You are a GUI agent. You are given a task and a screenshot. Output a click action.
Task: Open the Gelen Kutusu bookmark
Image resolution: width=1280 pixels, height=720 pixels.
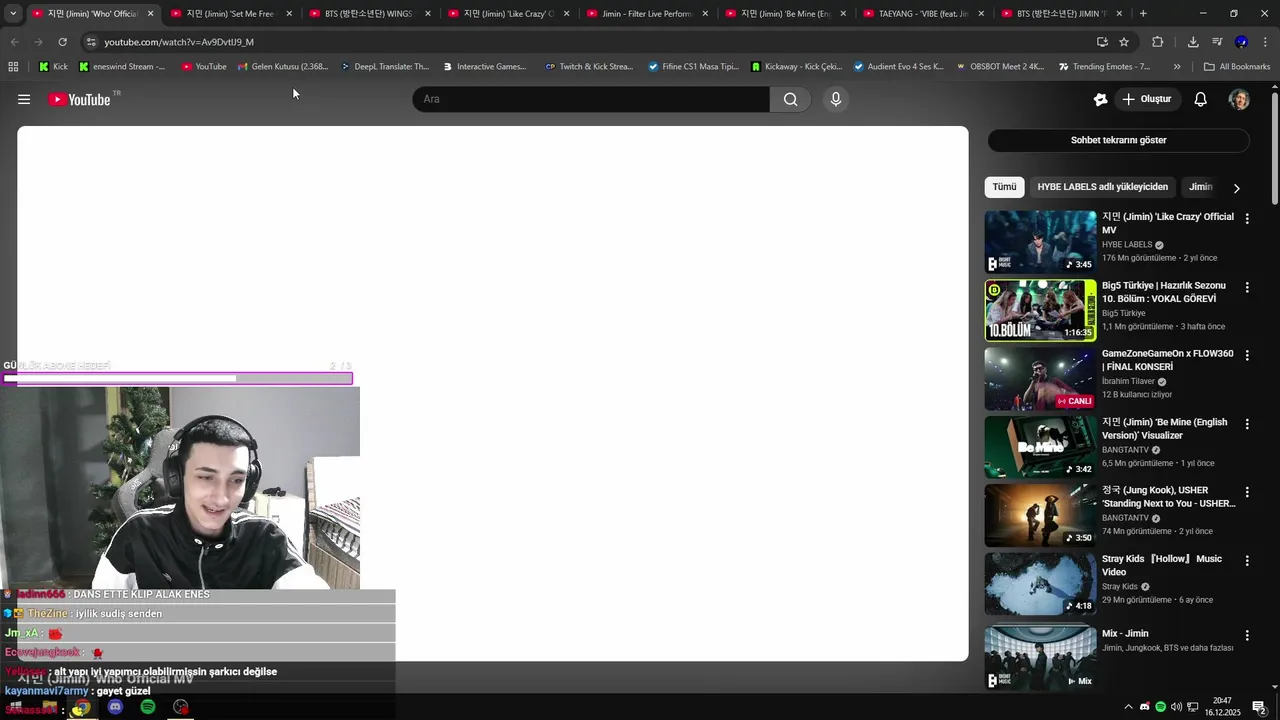(x=282, y=67)
